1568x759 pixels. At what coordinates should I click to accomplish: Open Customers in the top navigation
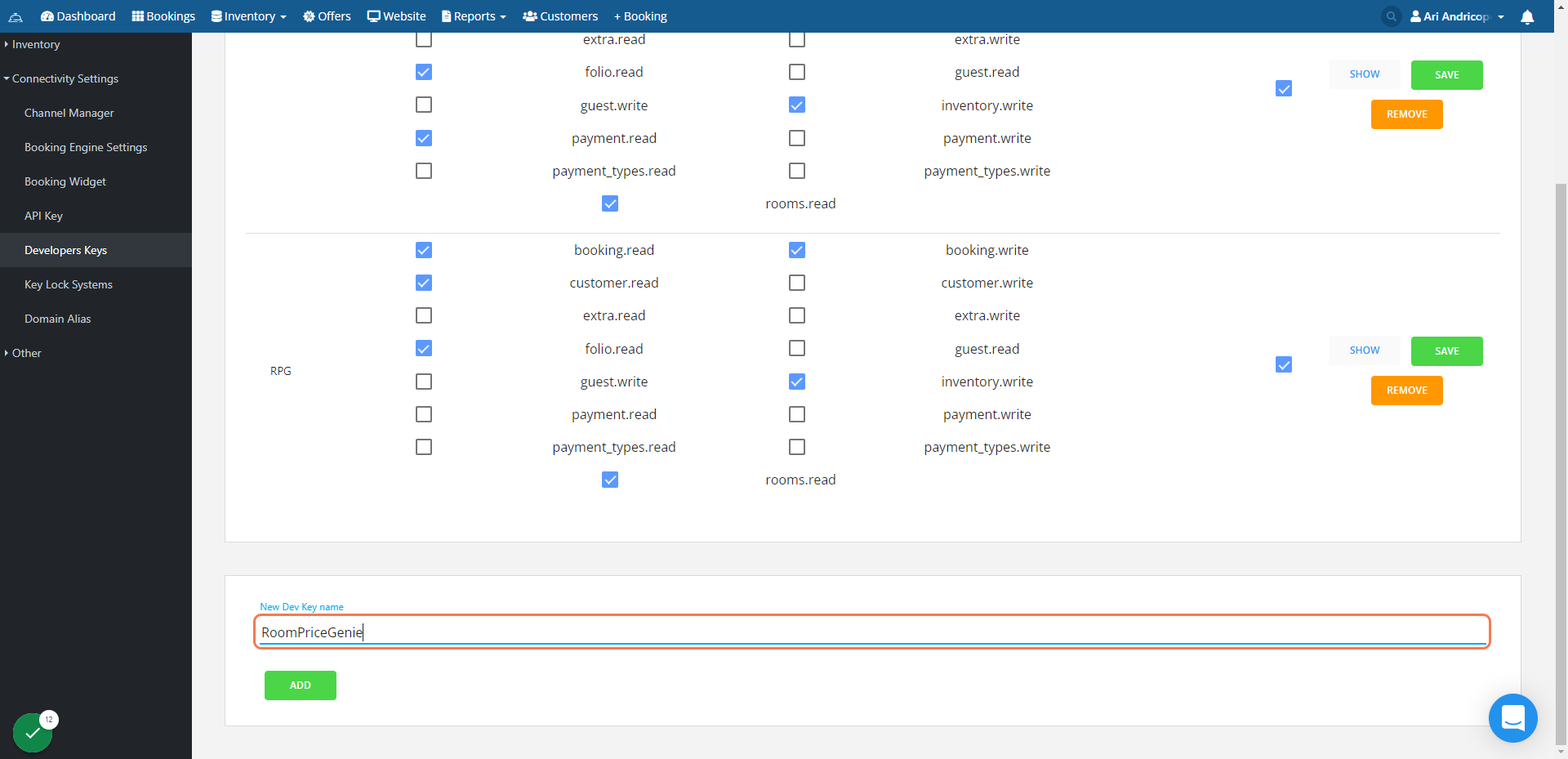point(560,16)
